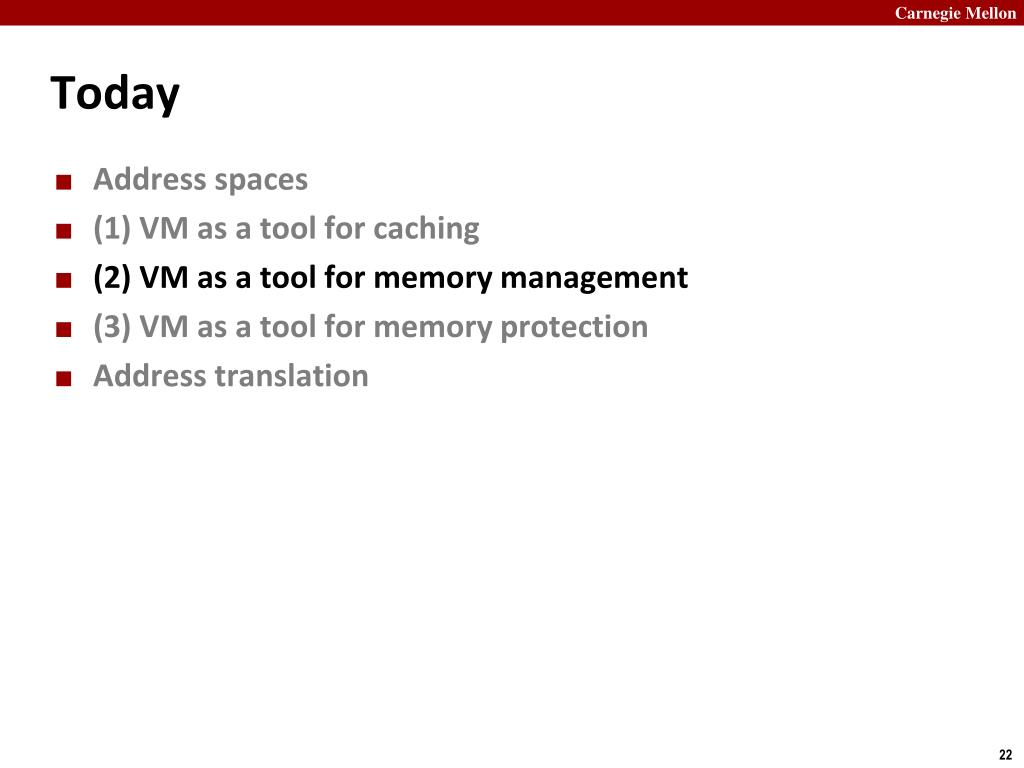
Task: Select the bullet marker for memory management line
Action: pos(63,280)
